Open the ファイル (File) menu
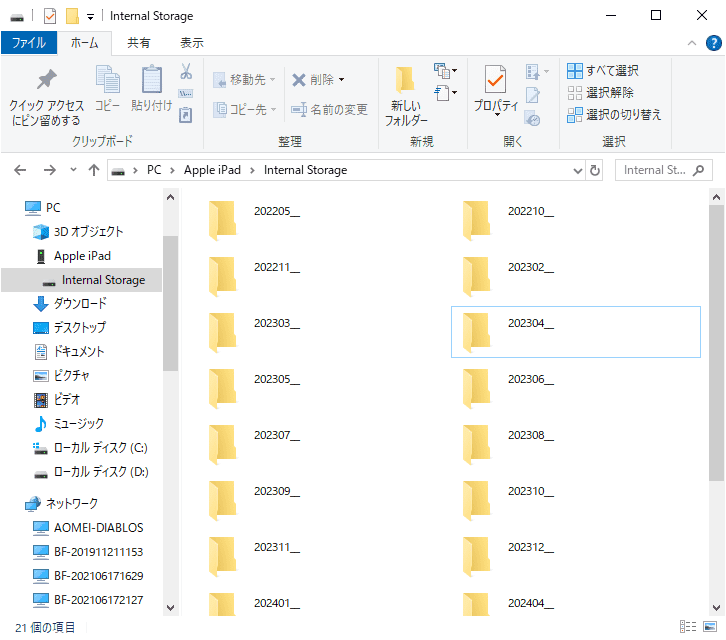 coord(28,43)
